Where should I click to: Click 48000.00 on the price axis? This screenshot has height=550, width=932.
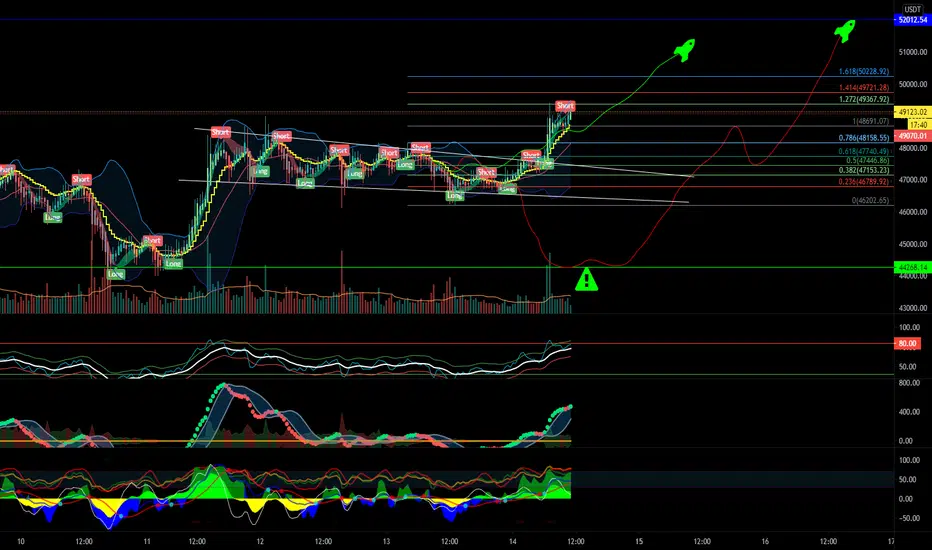[x=912, y=149]
